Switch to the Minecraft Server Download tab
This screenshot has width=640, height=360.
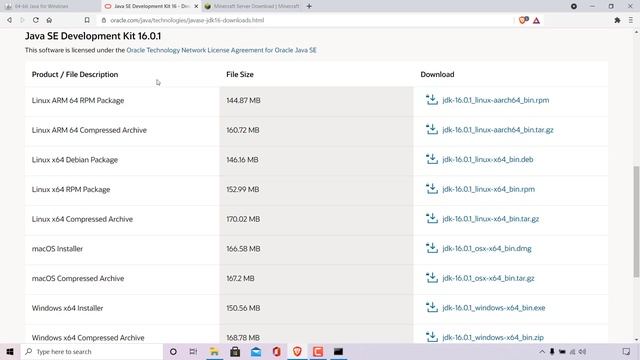tap(252, 6)
